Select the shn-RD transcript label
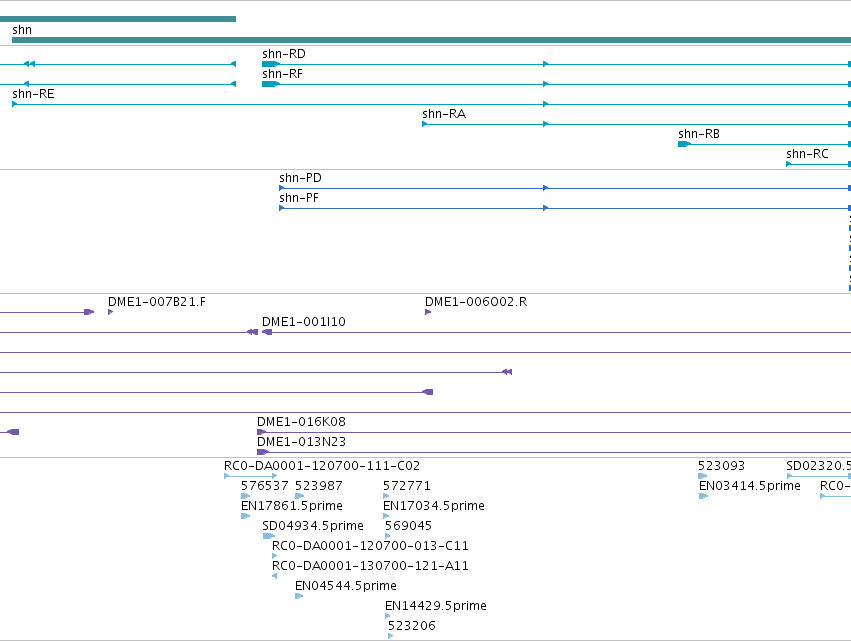 [284, 54]
